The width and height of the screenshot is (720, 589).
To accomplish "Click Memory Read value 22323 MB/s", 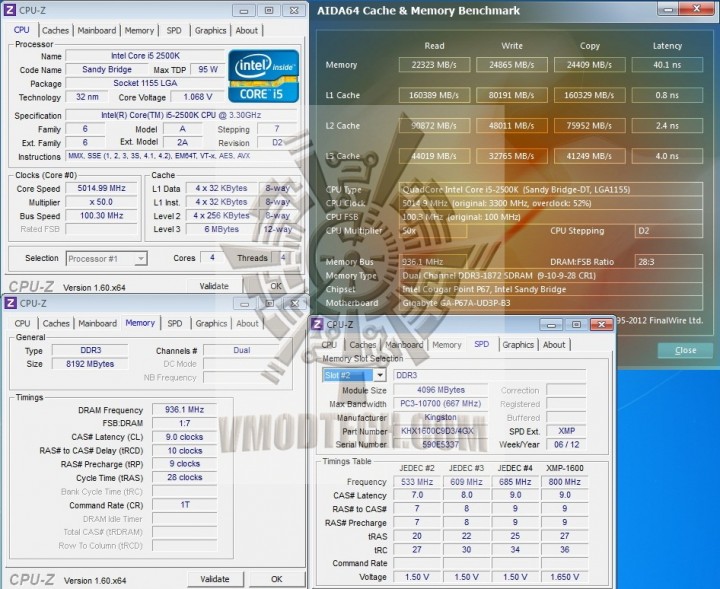I will point(434,65).
